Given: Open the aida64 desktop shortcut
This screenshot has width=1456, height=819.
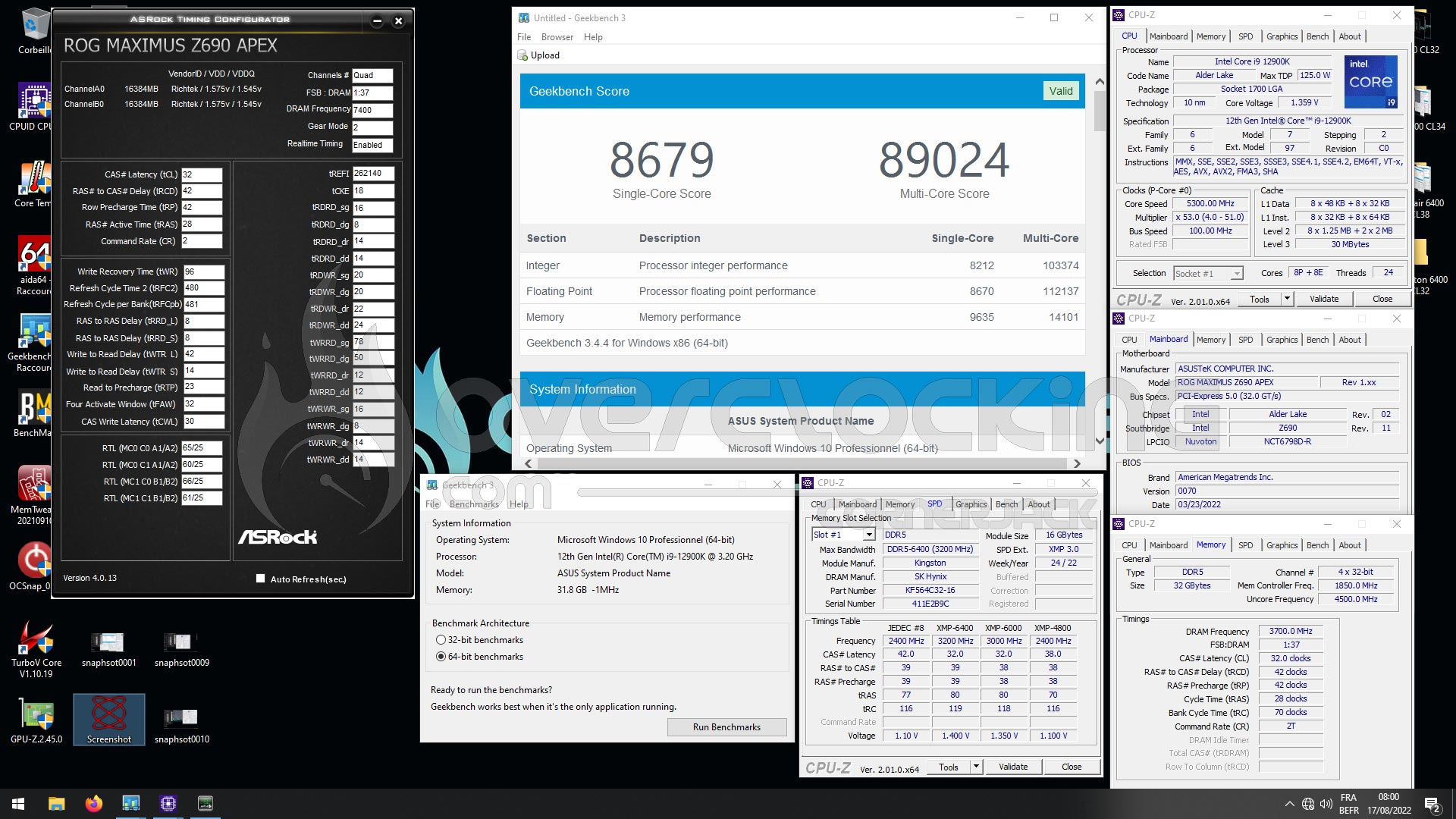Looking at the screenshot, I should coord(35,266).
